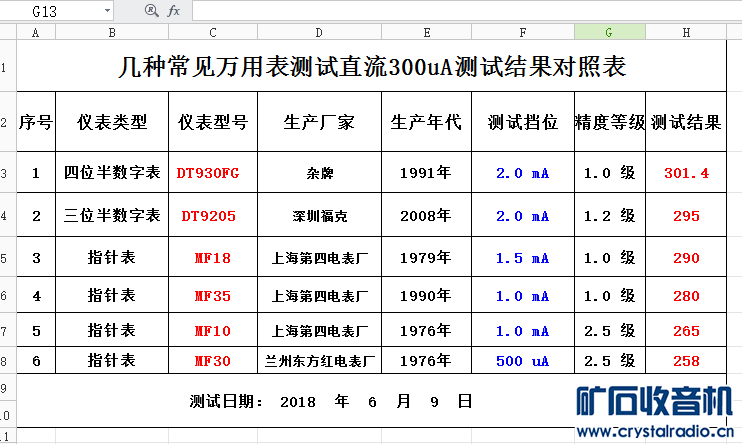742x444 pixels.
Task: Click the title cell with 300uA text
Action: 371,66
